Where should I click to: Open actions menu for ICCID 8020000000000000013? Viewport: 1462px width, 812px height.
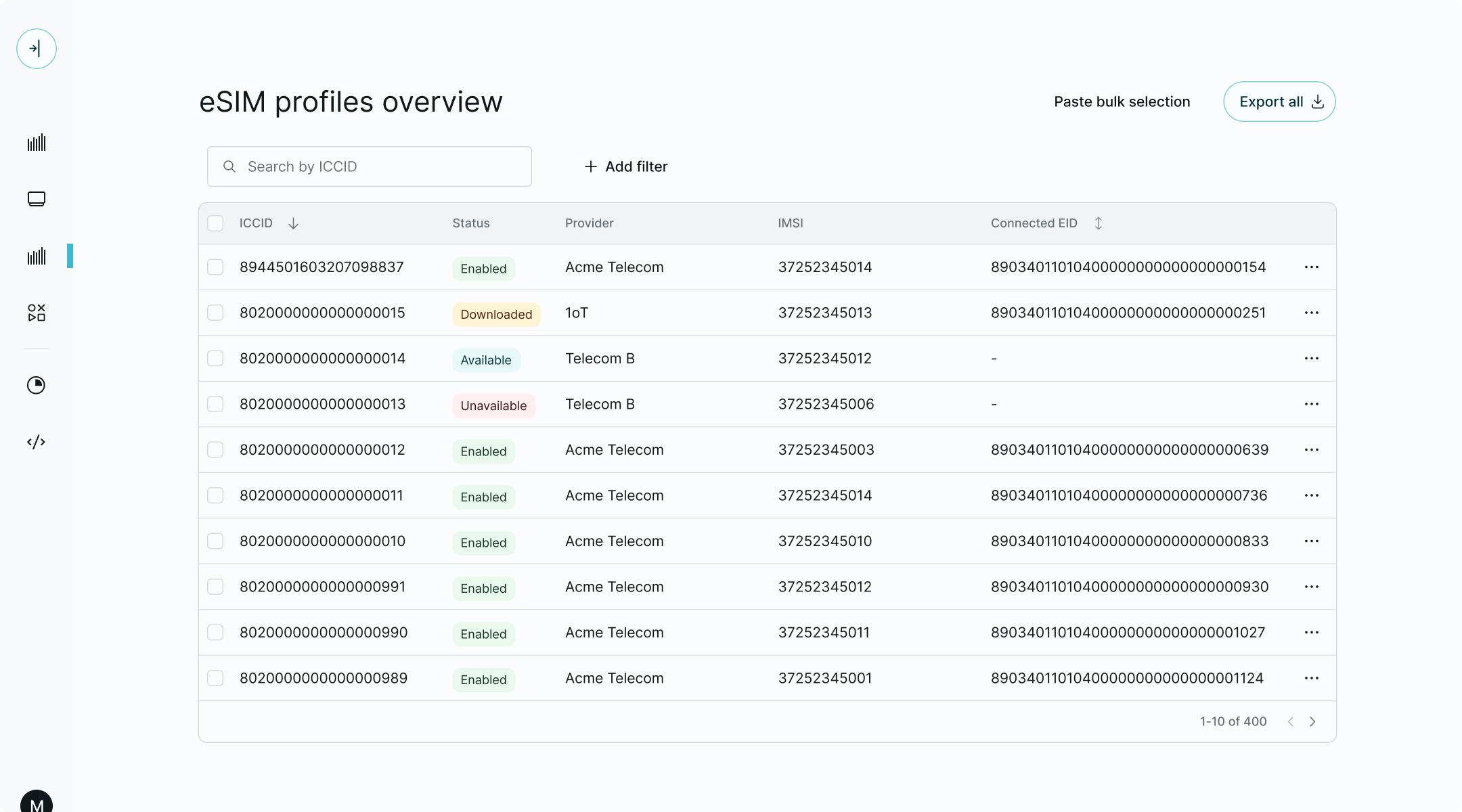1312,404
